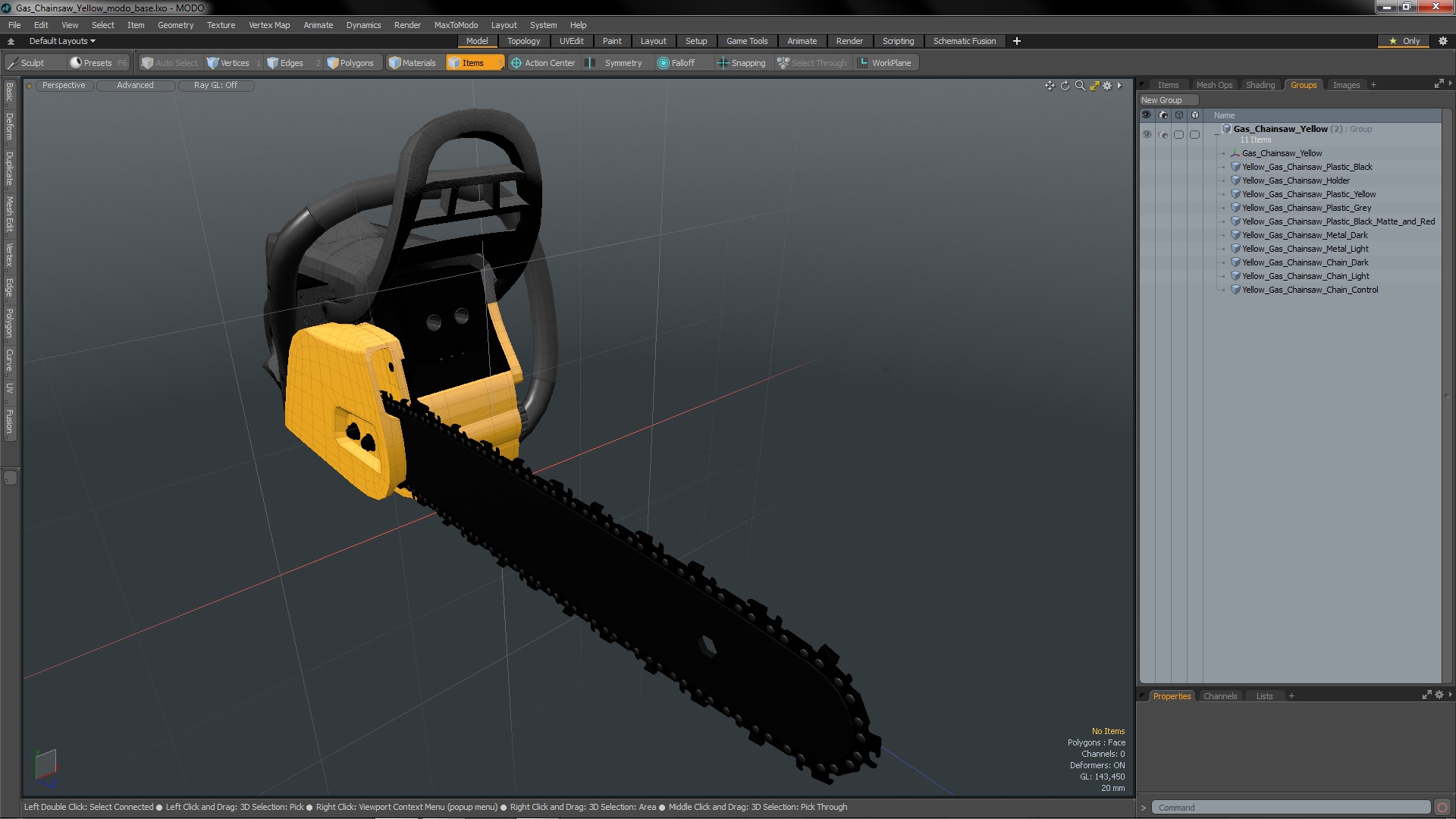Screen dimensions: 1456x819
Task: Click the viewport zoom magnifier icon
Action: [1080, 86]
